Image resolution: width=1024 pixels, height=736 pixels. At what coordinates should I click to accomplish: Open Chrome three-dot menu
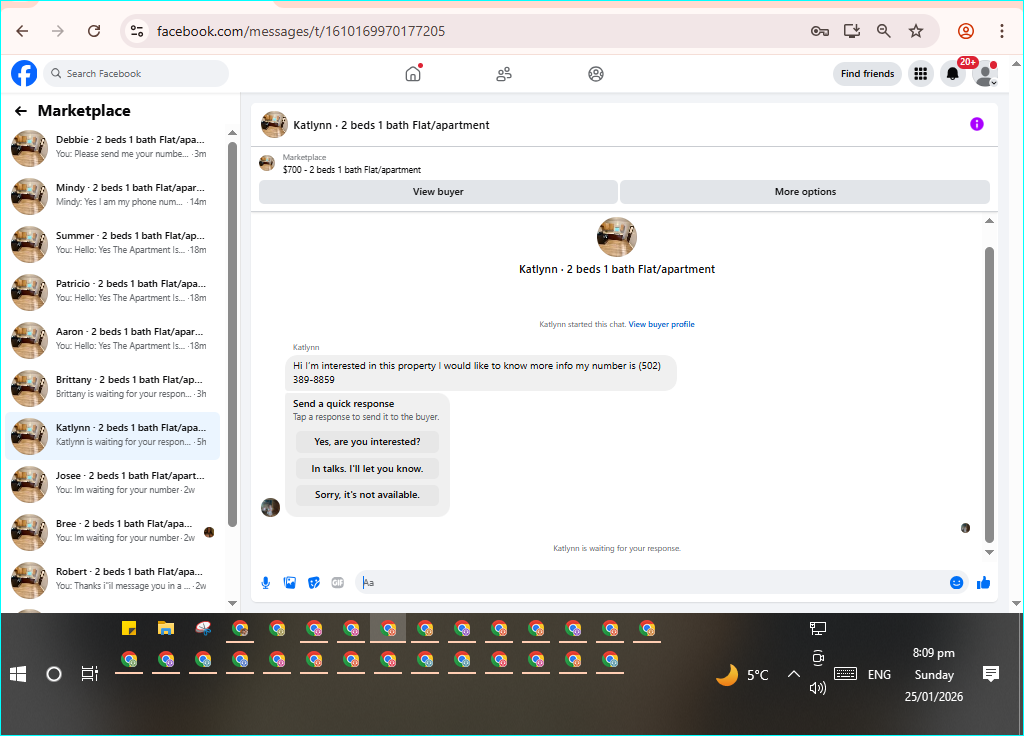tap(1001, 31)
